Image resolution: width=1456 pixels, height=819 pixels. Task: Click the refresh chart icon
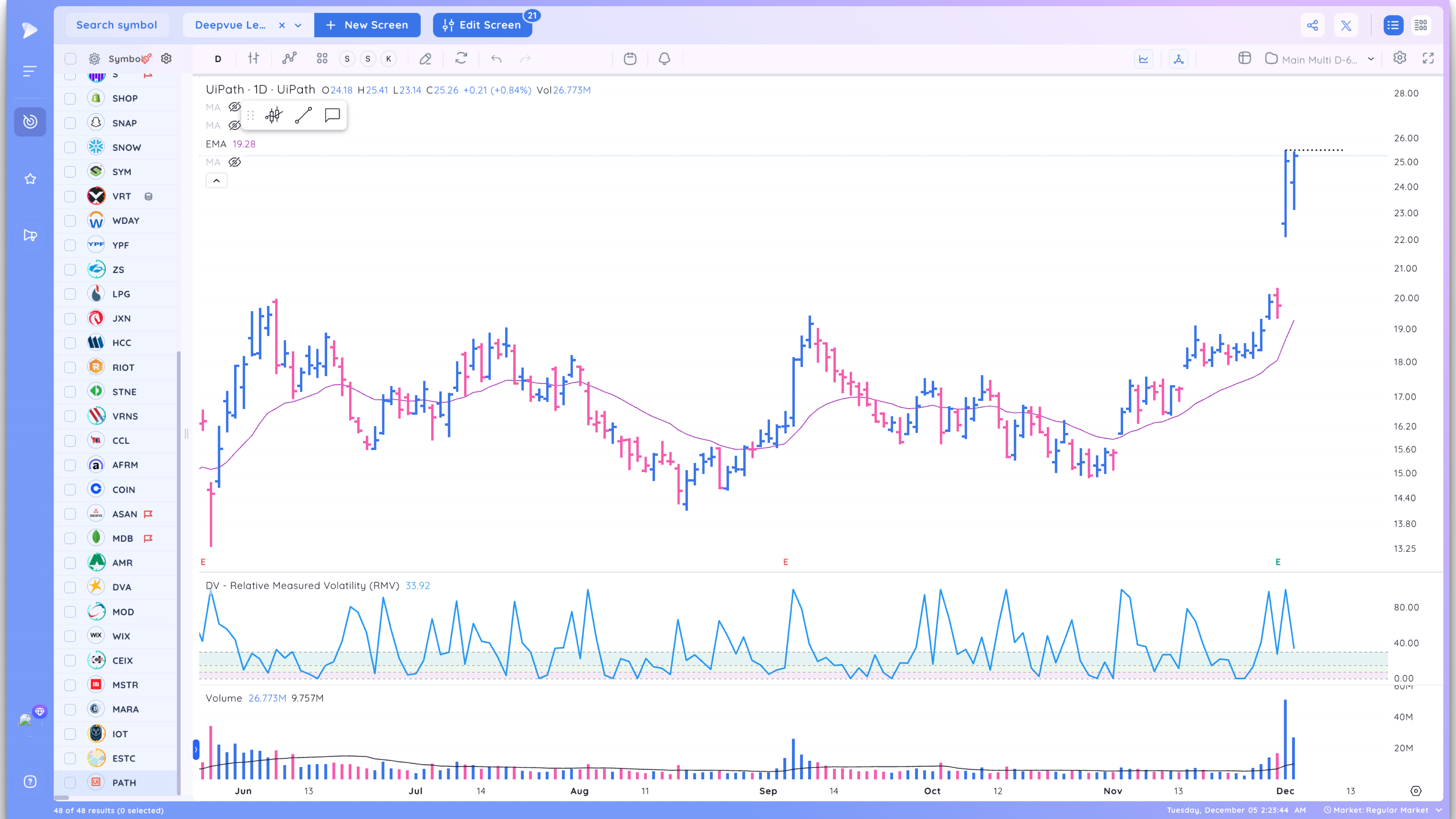tap(461, 58)
